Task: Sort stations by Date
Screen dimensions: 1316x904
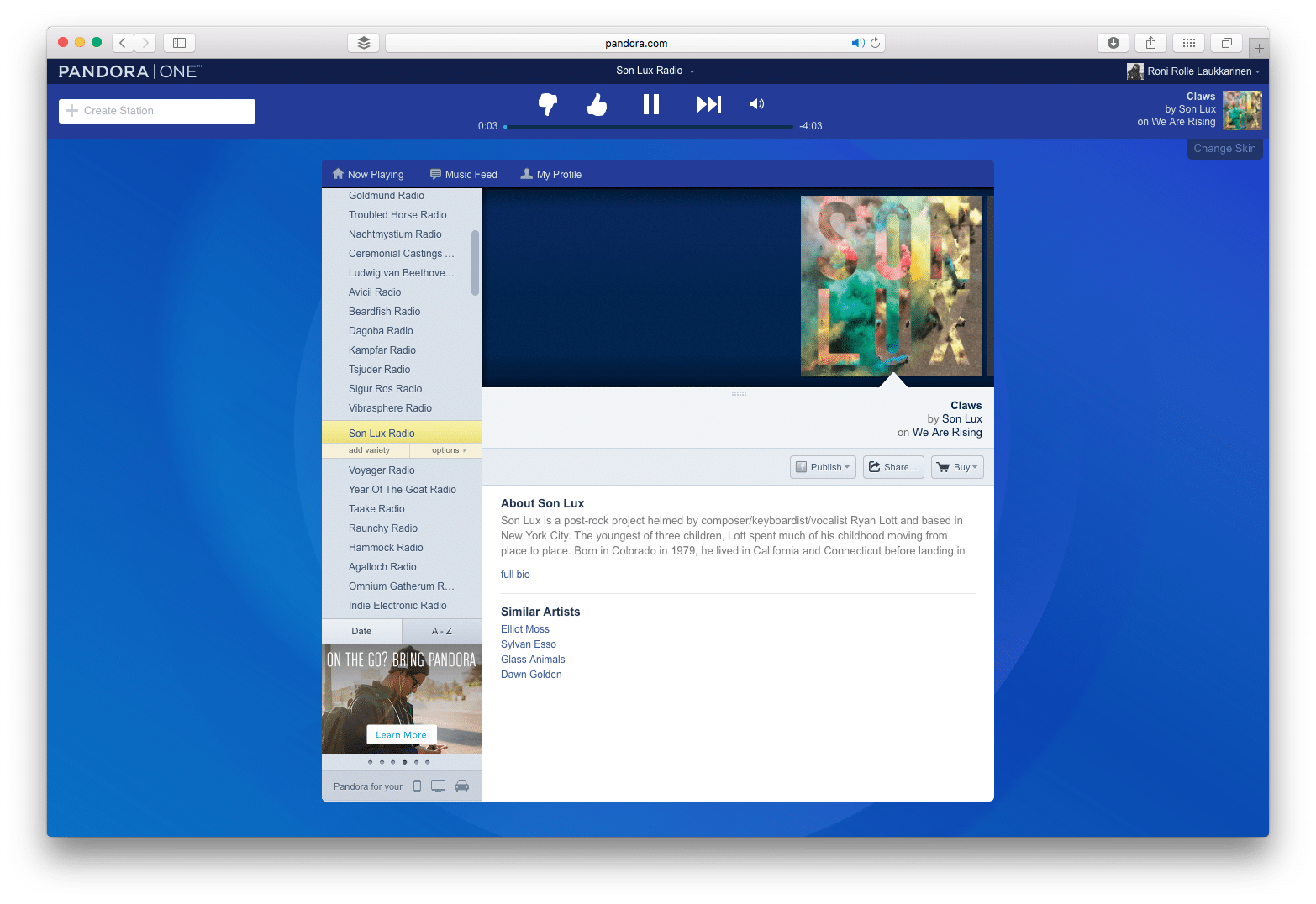Action: point(361,631)
